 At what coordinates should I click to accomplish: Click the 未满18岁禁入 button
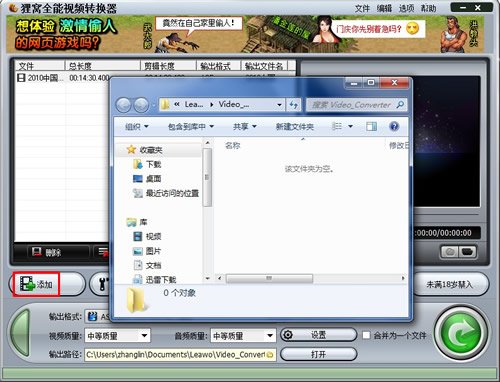click(x=450, y=284)
